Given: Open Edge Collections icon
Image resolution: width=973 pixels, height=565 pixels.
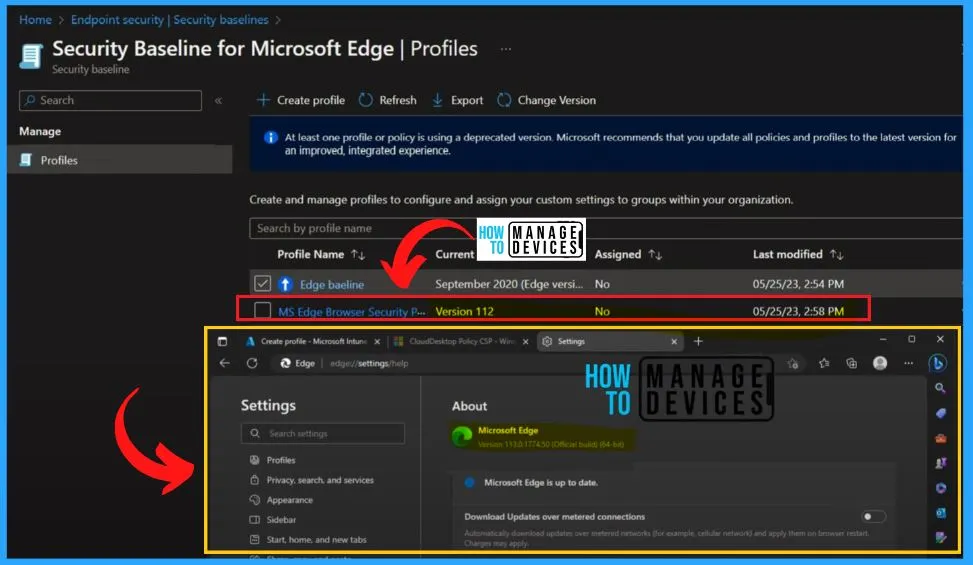Looking at the screenshot, I should 851,363.
